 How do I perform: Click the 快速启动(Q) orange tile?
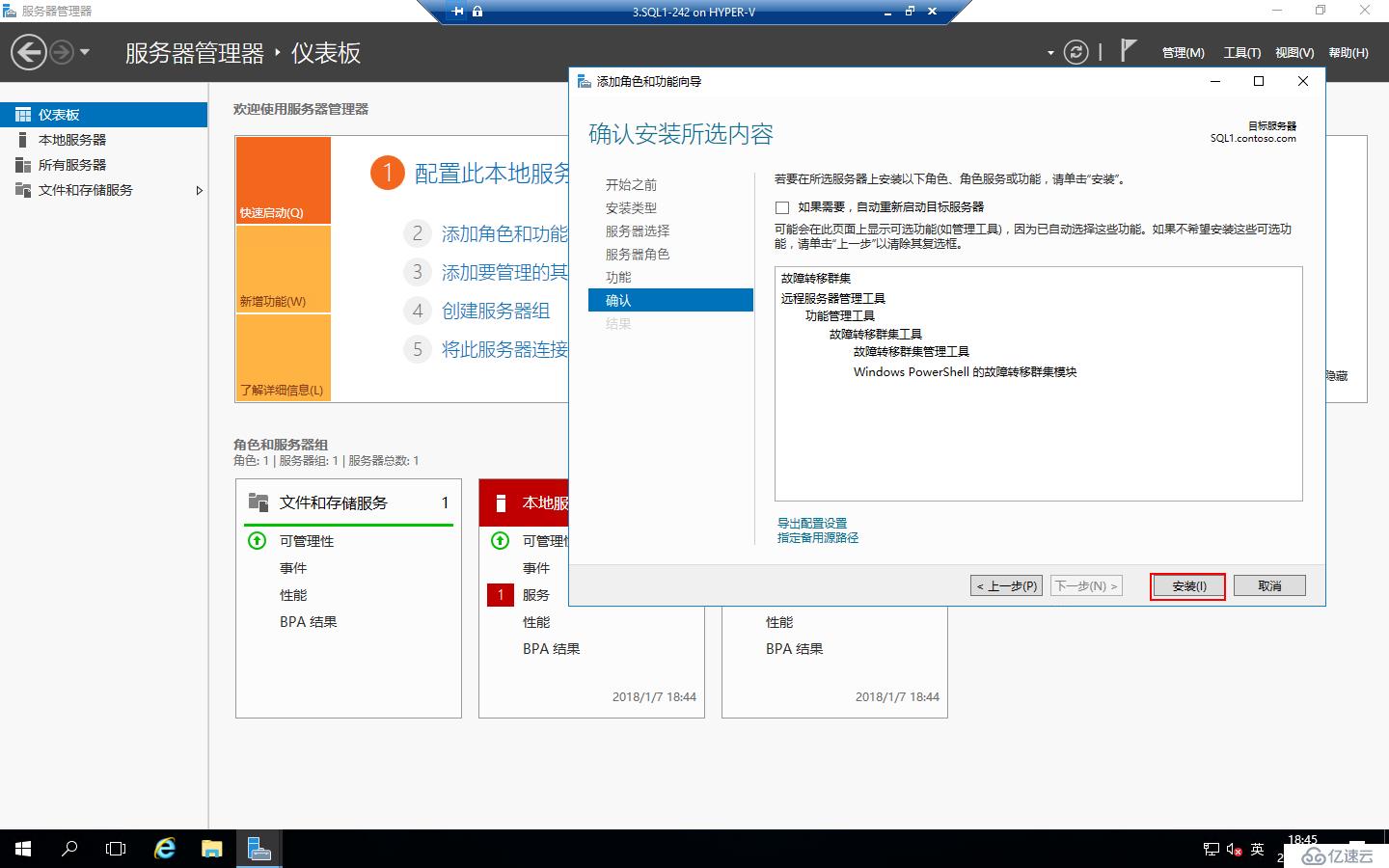coord(284,180)
